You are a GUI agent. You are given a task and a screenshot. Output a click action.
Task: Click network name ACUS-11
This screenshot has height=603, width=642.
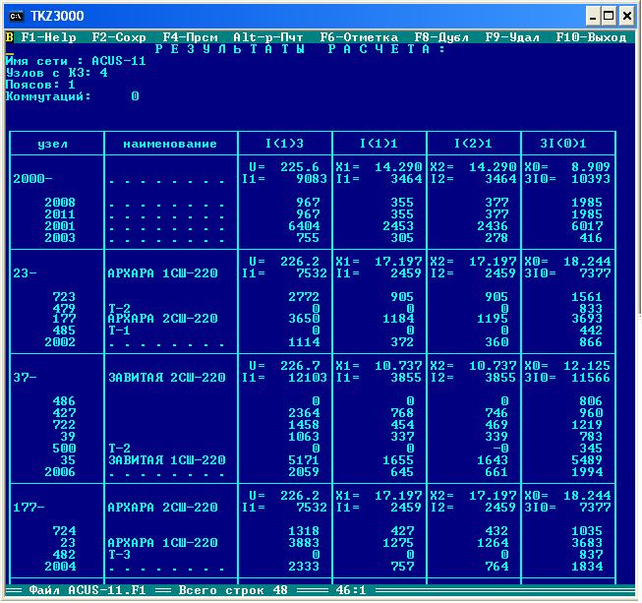click(119, 61)
